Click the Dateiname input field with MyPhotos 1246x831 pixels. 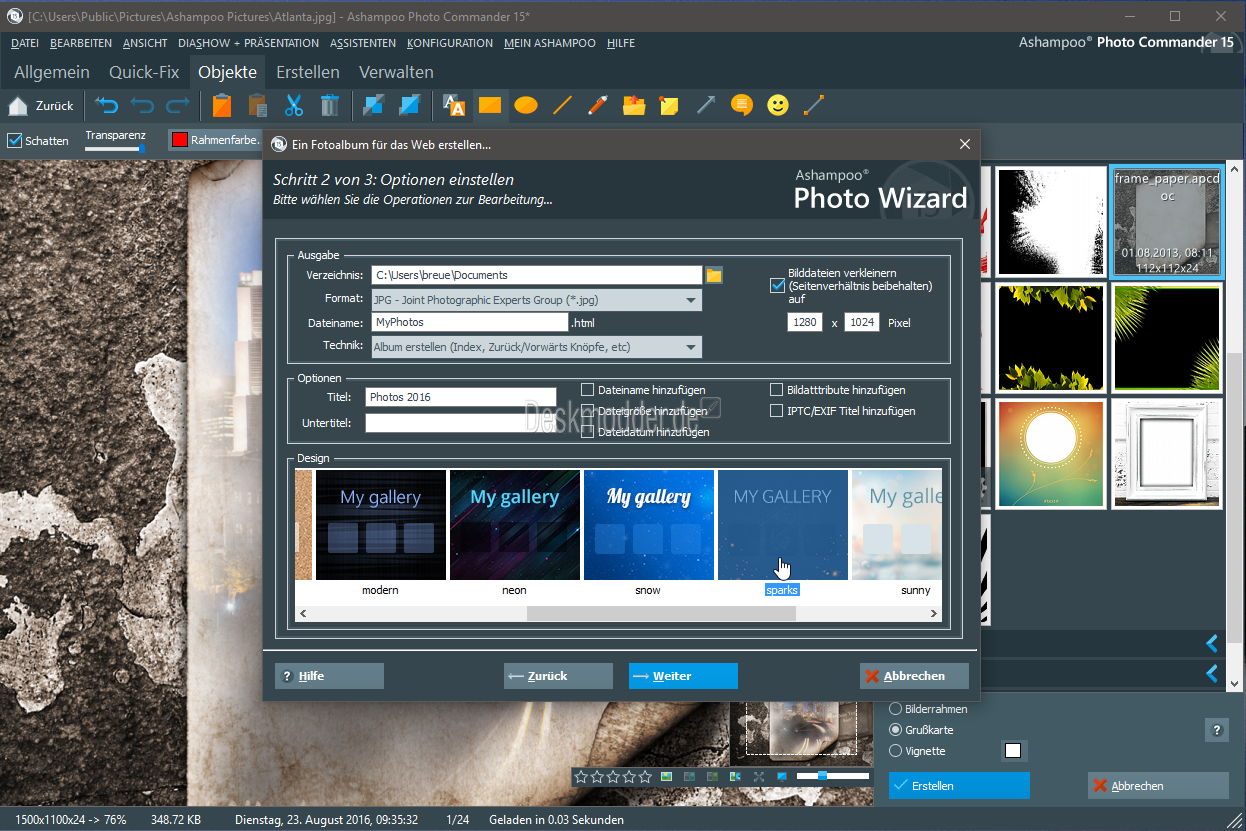point(470,322)
